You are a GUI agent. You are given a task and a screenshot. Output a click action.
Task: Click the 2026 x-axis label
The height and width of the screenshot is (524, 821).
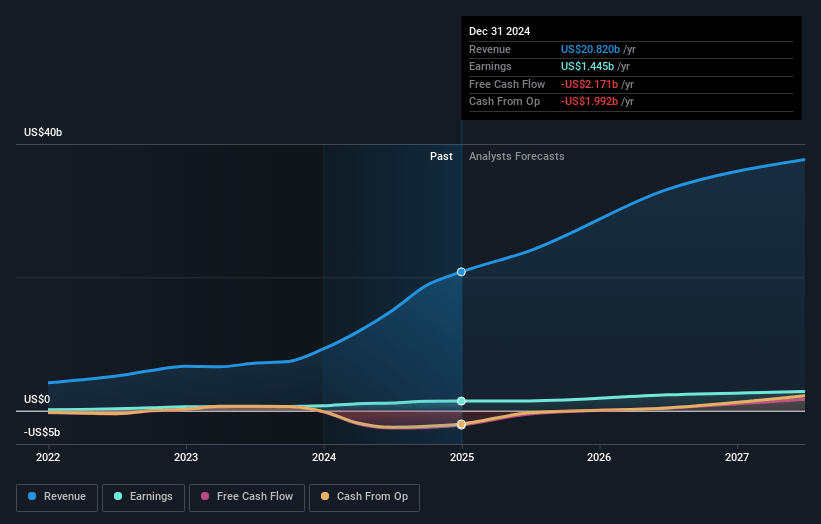(x=599, y=458)
